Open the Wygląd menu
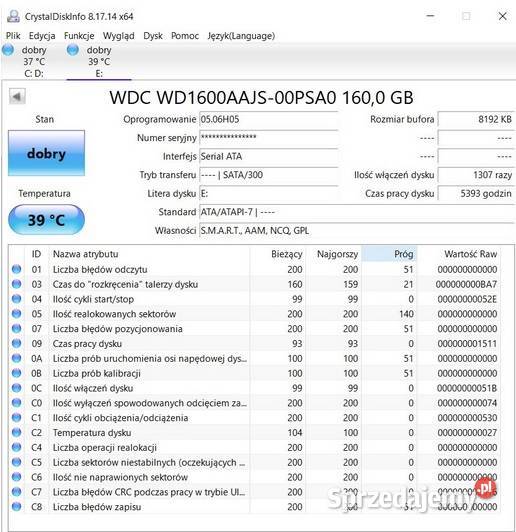The height and width of the screenshot is (532, 516). (118, 36)
